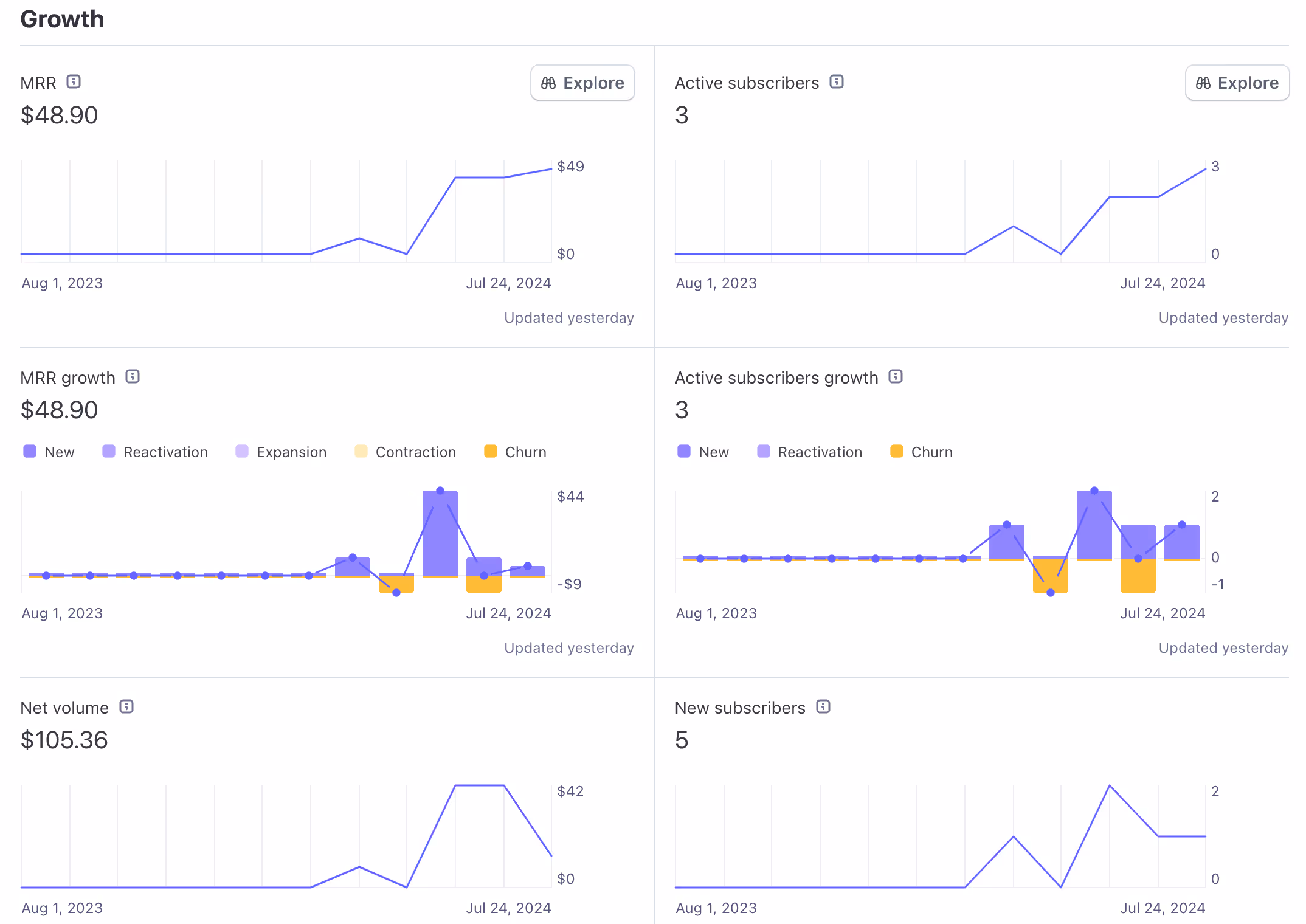Click Explore button for Active subscribers
The height and width of the screenshot is (924, 1306).
[x=1237, y=83]
